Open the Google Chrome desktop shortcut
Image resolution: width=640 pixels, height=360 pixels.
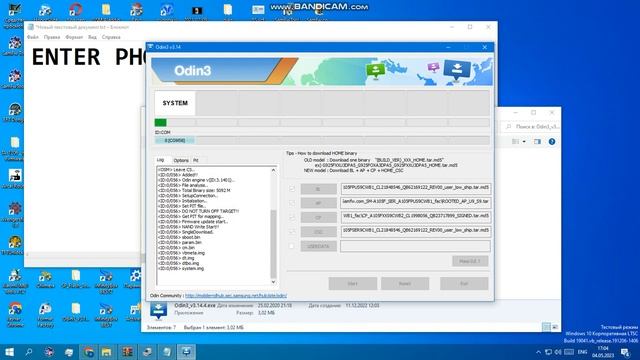[14, 315]
